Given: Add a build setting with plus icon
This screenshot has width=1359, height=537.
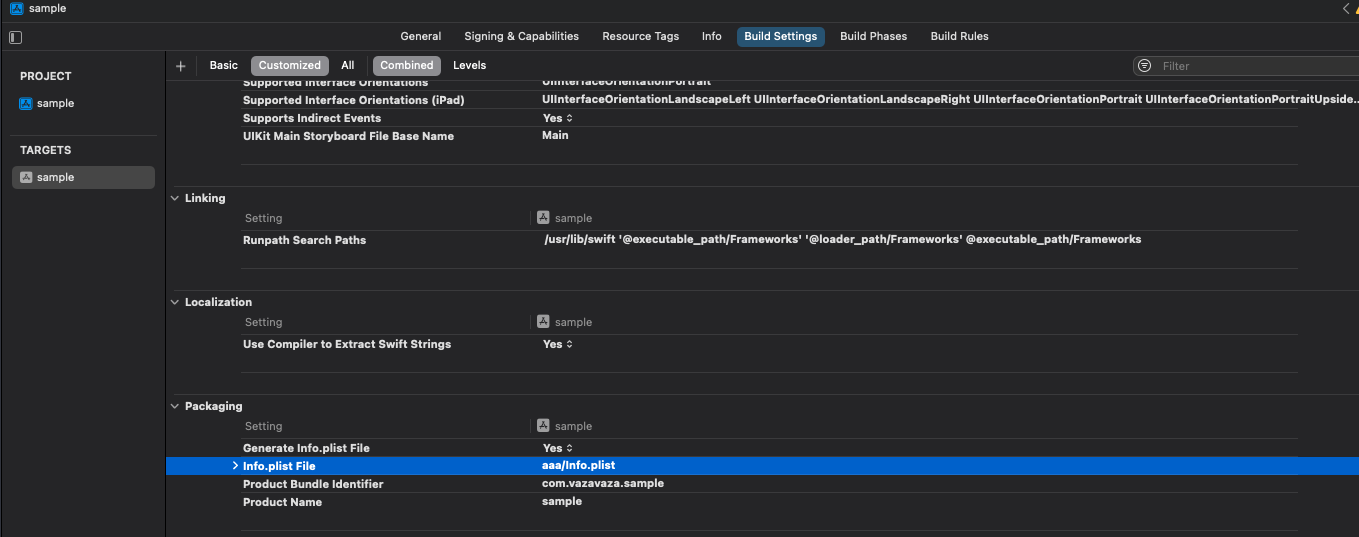Looking at the screenshot, I should (181, 66).
